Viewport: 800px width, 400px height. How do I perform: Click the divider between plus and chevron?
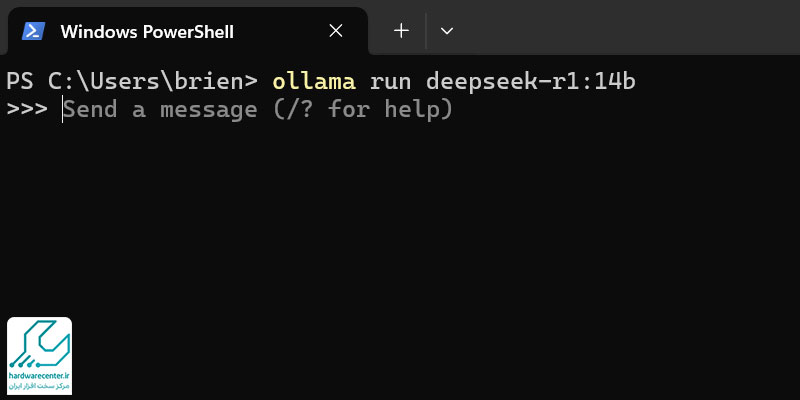click(x=426, y=31)
